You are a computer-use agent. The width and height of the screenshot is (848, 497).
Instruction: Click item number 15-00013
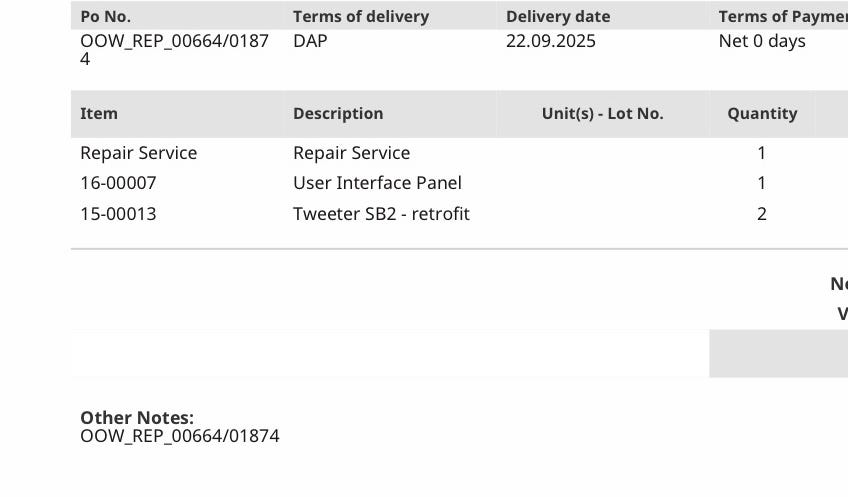[118, 214]
